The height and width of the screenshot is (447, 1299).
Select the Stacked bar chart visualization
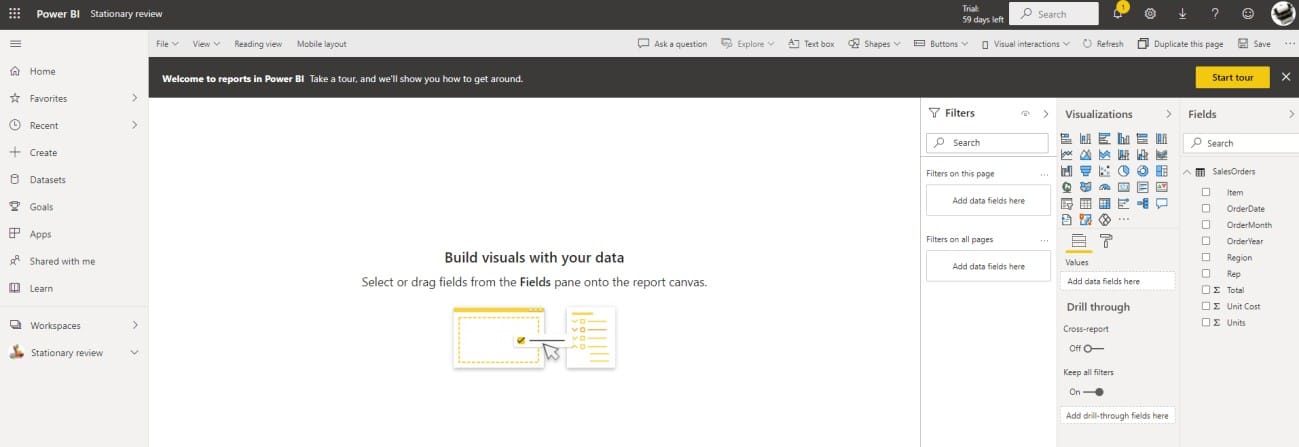pyautogui.click(x=1067, y=138)
